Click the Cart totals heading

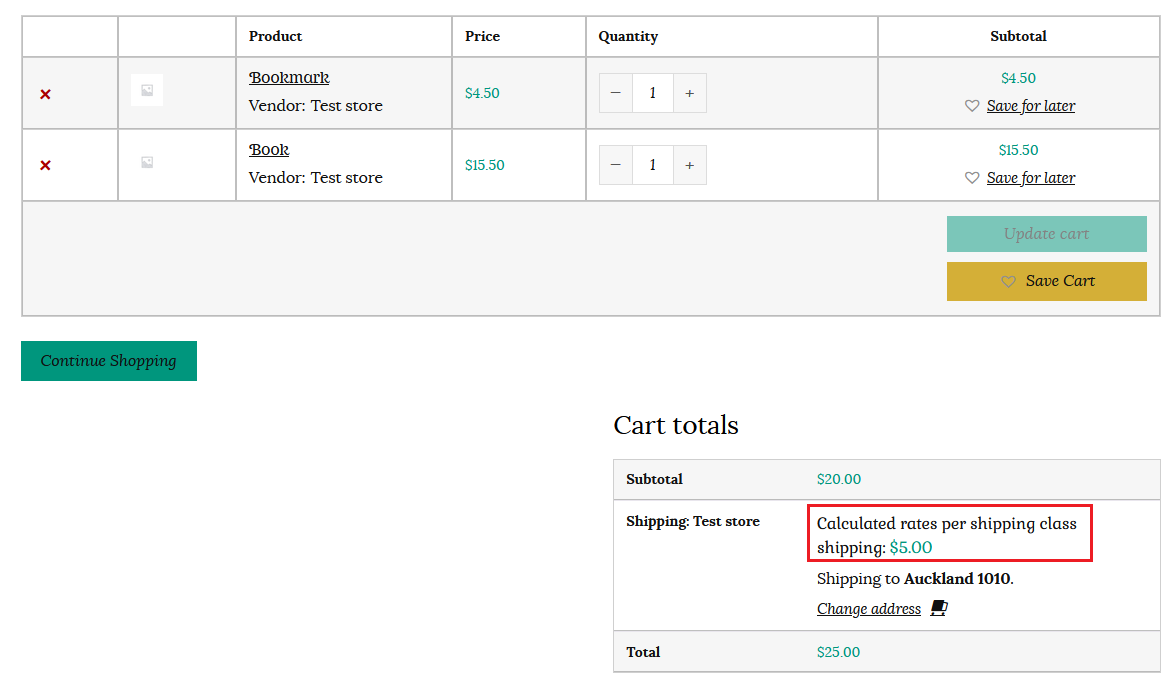[x=676, y=425]
